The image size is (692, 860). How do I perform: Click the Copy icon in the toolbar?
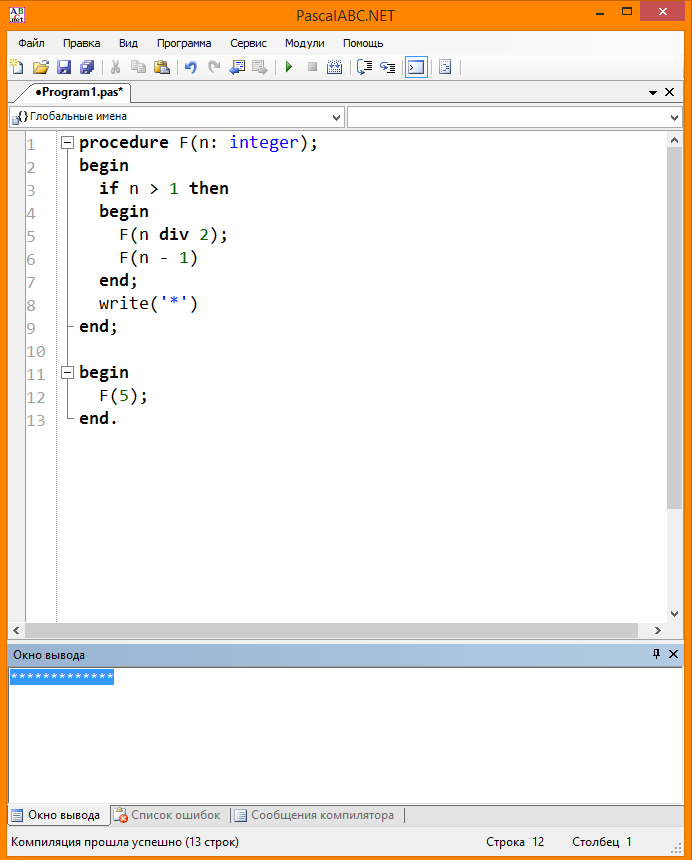click(138, 67)
